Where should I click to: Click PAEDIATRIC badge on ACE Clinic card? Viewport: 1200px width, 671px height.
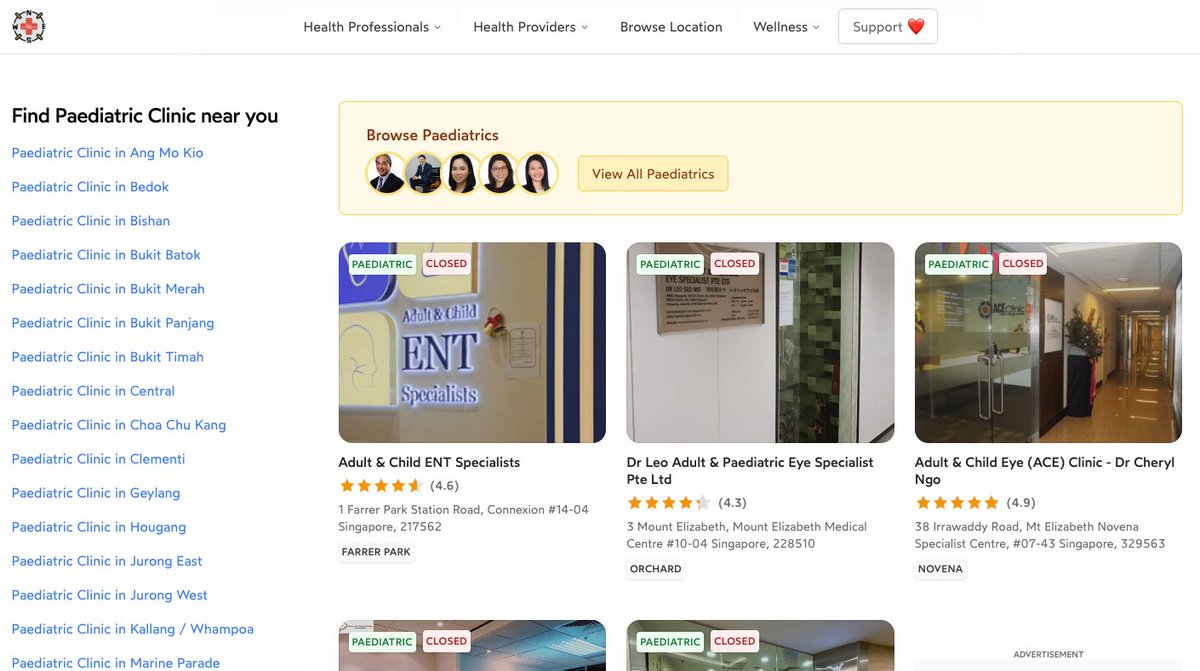[958, 264]
